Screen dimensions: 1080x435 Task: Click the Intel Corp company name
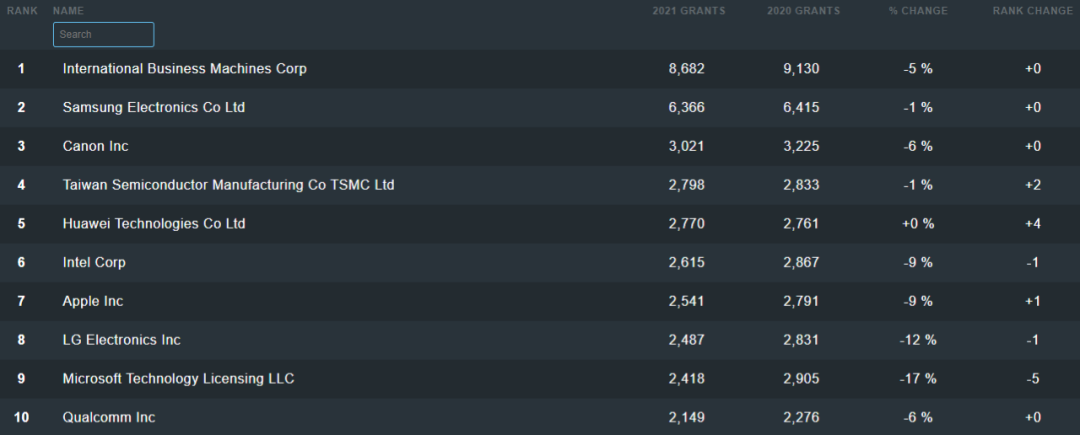click(94, 262)
